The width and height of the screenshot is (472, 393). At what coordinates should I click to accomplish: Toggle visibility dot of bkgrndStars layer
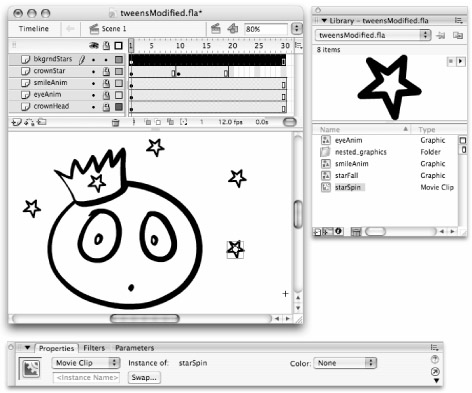click(x=94, y=60)
